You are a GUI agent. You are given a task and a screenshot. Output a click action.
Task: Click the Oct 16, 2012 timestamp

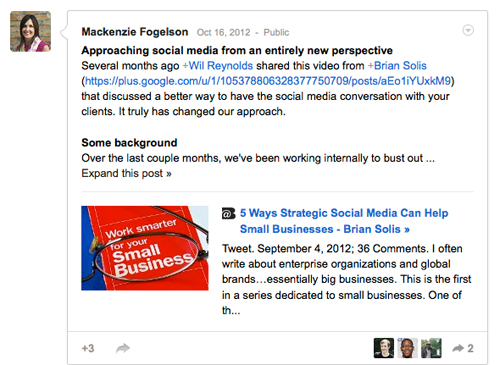point(223,32)
